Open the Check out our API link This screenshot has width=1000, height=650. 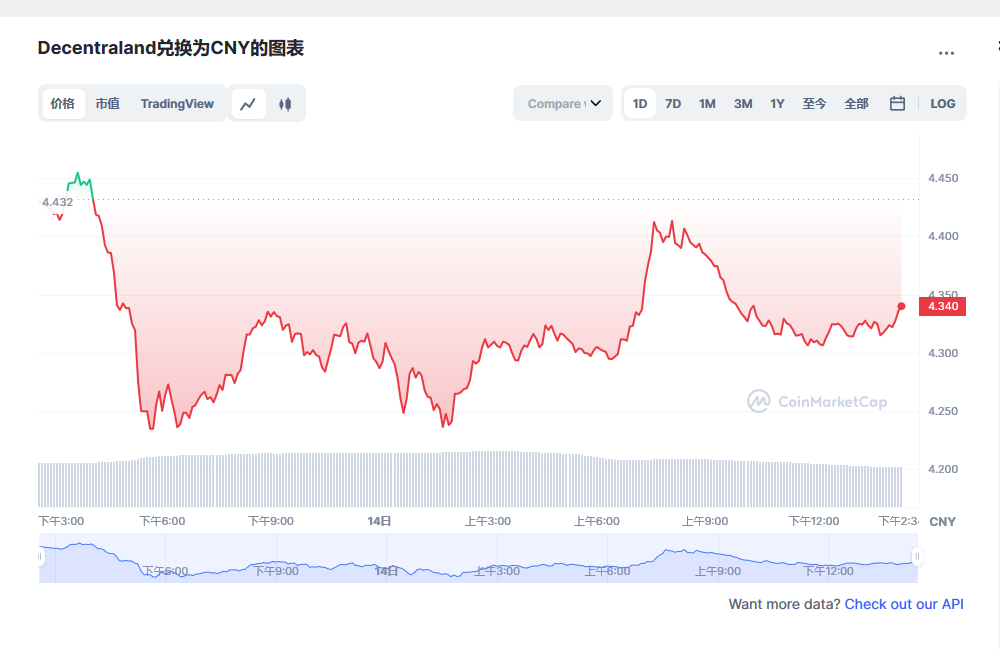click(x=904, y=604)
